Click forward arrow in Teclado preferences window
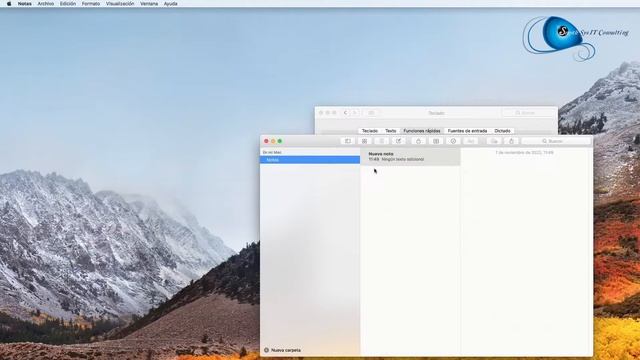 tap(355, 113)
